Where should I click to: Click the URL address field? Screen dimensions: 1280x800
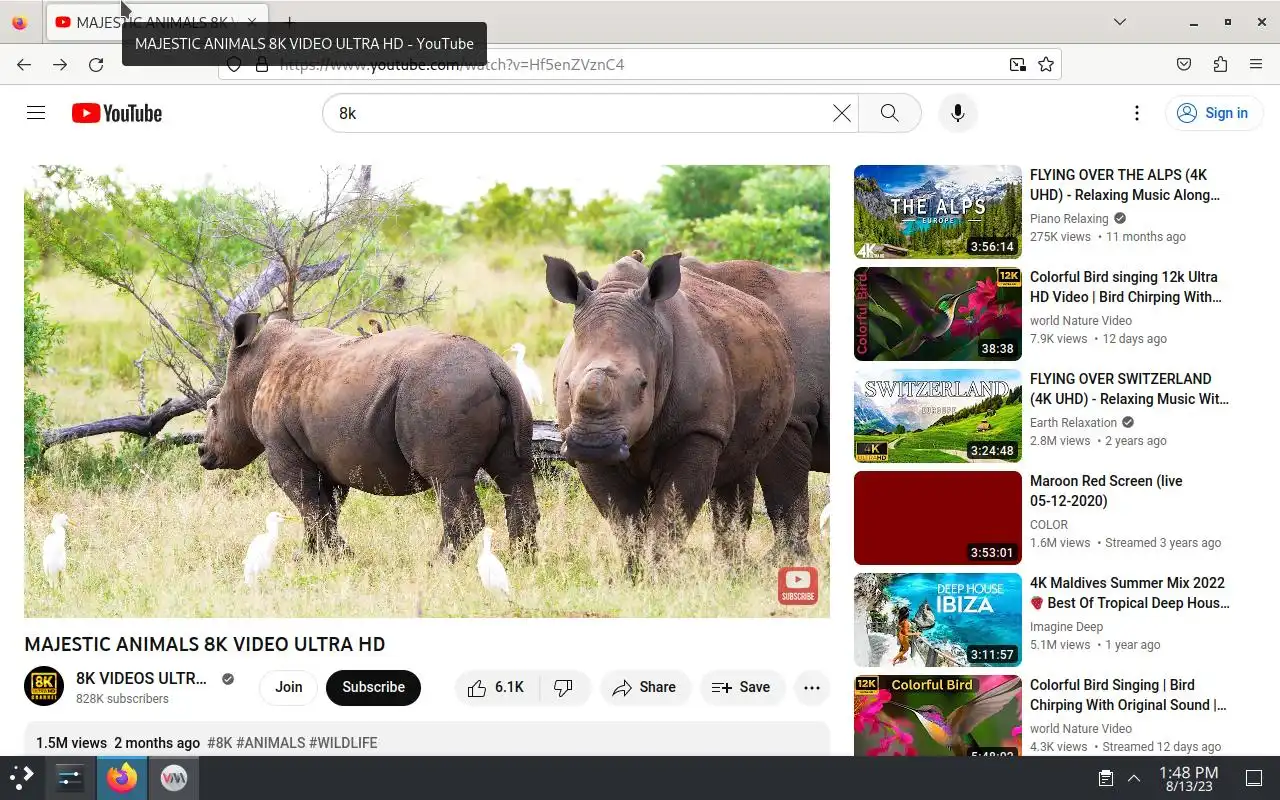[640, 65]
